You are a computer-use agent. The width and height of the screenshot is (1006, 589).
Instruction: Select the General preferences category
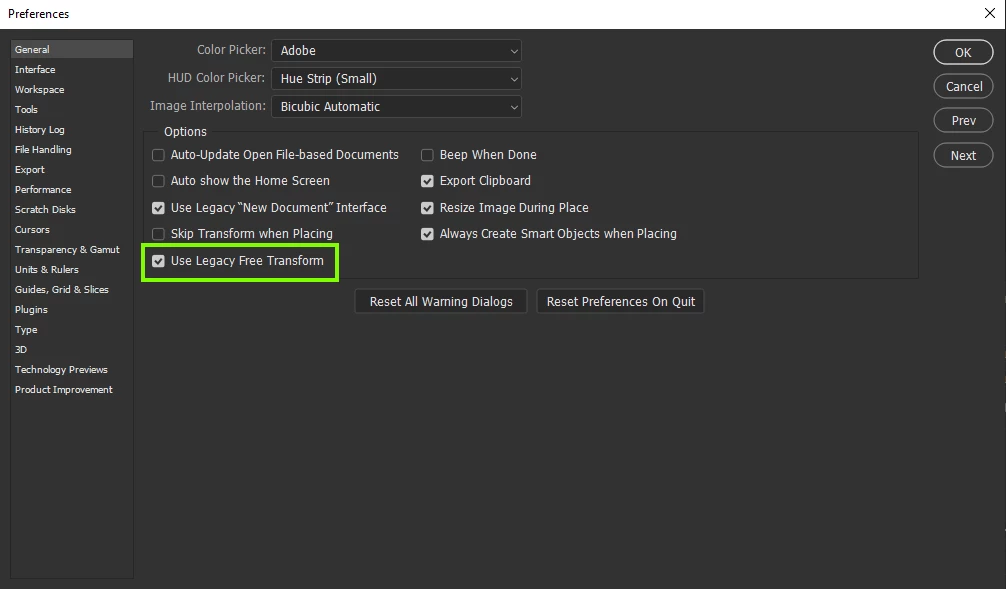[72, 49]
